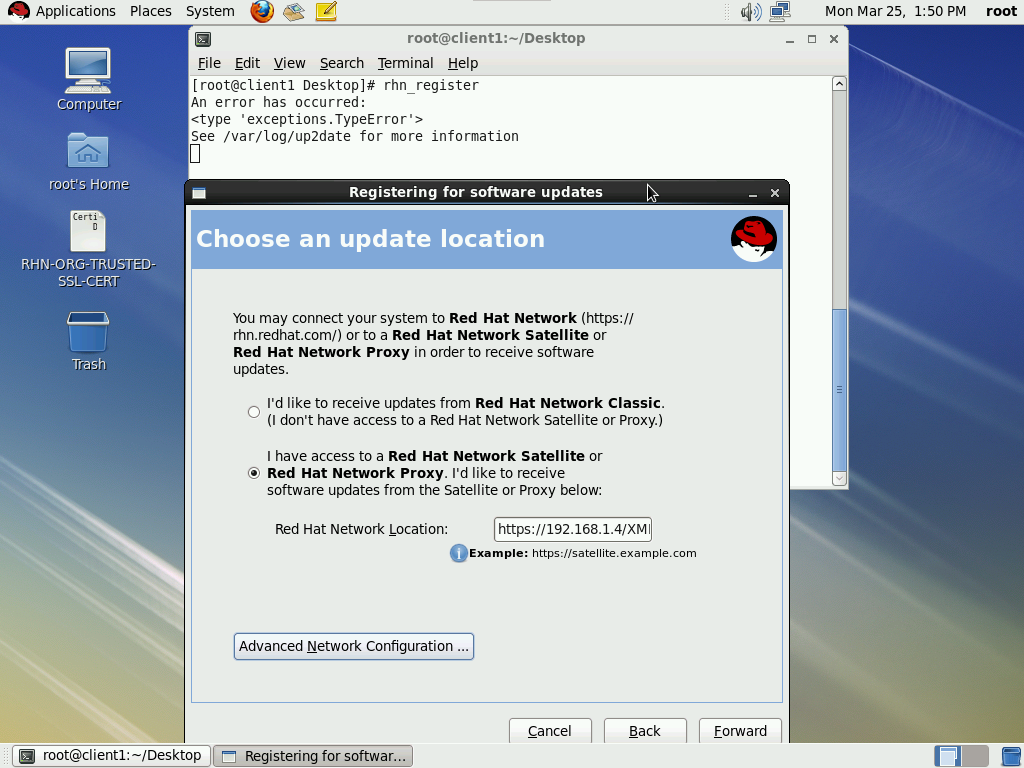
Task: Click the terminal scrollbar down arrow
Action: 840,479
